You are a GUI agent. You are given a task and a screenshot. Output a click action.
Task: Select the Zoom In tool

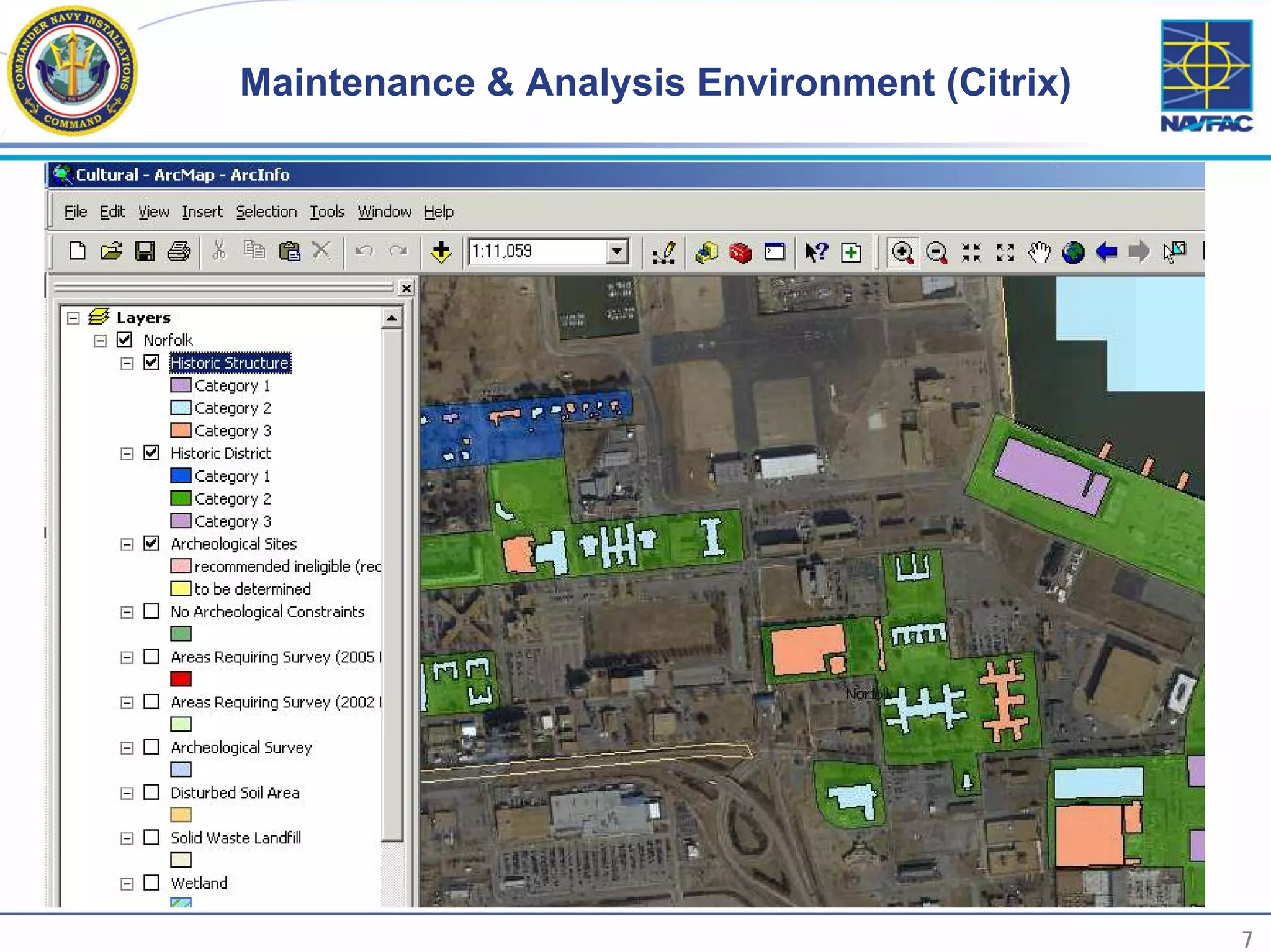pyautogui.click(x=902, y=252)
